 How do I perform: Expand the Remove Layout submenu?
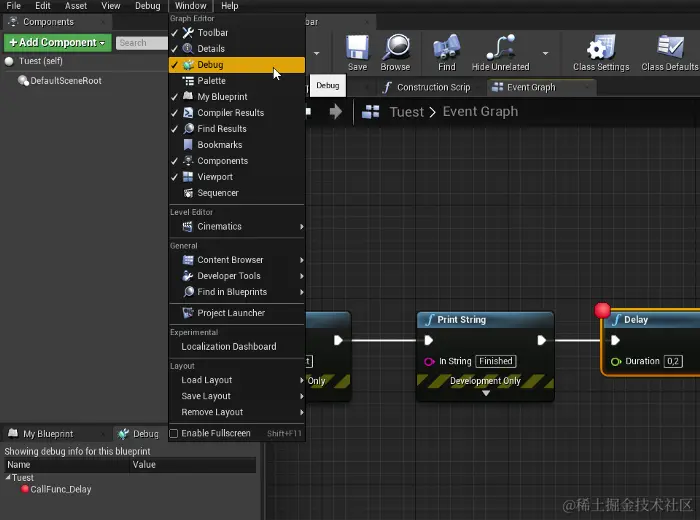tap(237, 412)
